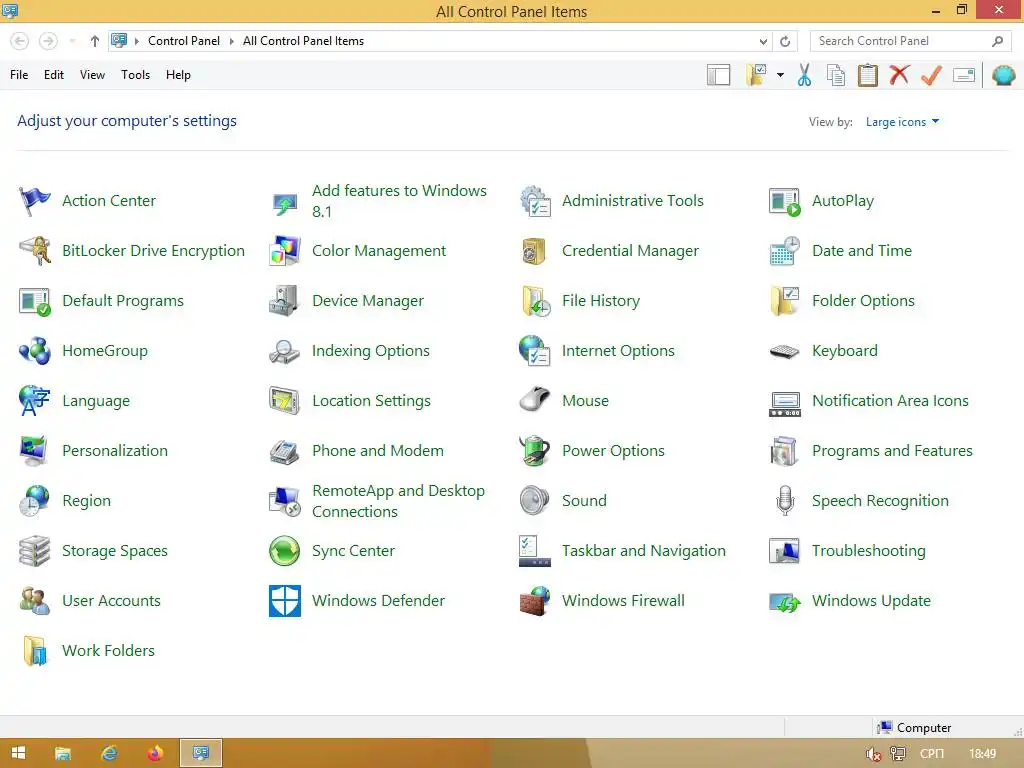Open the File menu
The height and width of the screenshot is (768, 1024).
pos(19,75)
